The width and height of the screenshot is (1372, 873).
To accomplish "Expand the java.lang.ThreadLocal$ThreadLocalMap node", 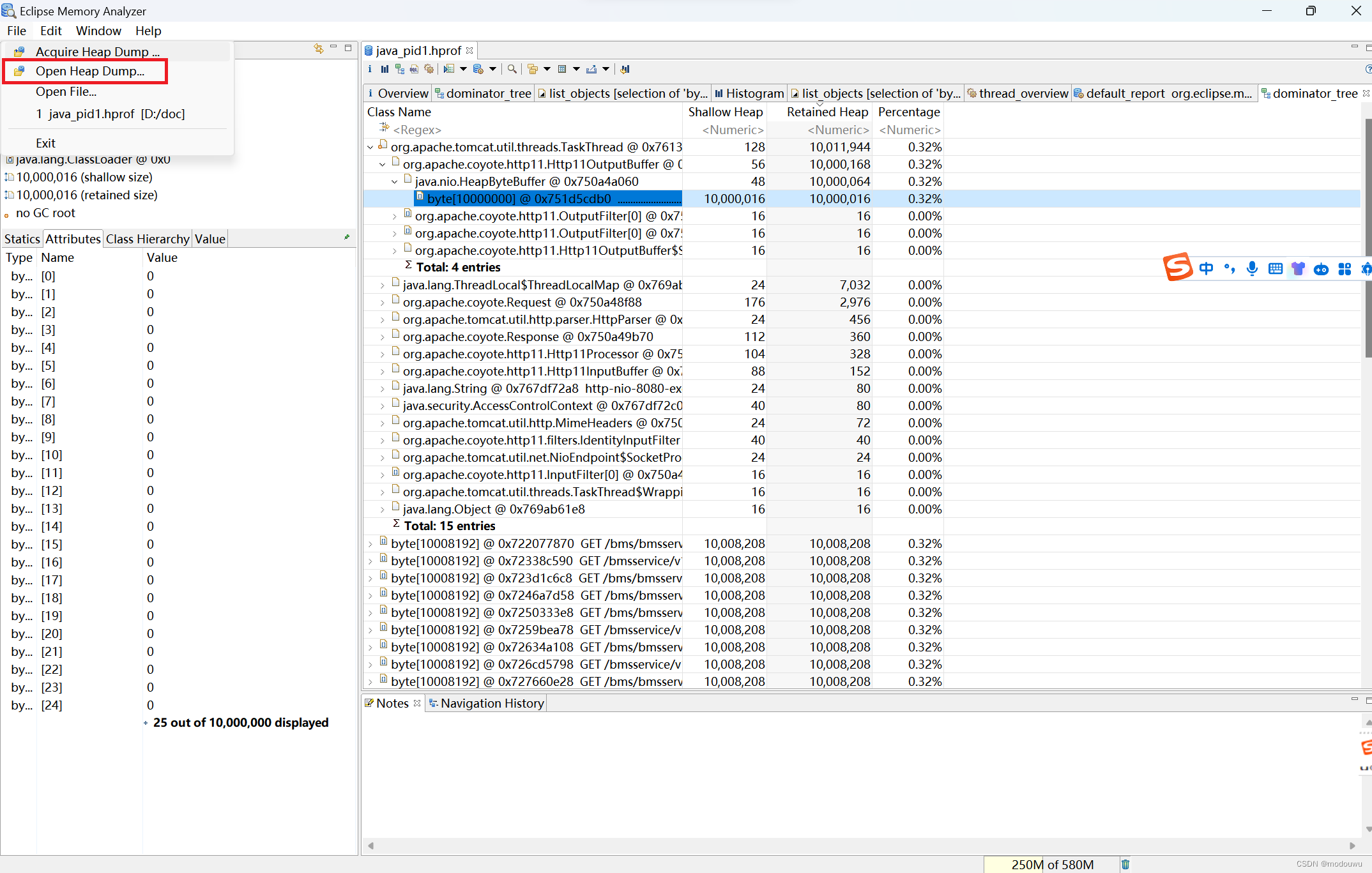I will (x=383, y=285).
